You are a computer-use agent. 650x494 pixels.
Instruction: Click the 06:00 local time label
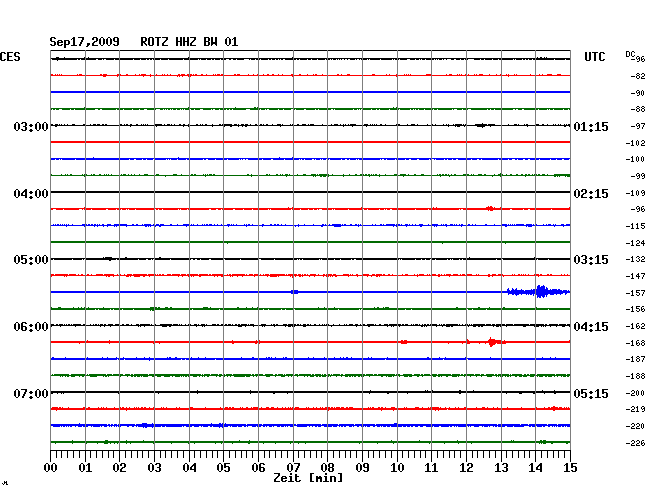pos(31,327)
